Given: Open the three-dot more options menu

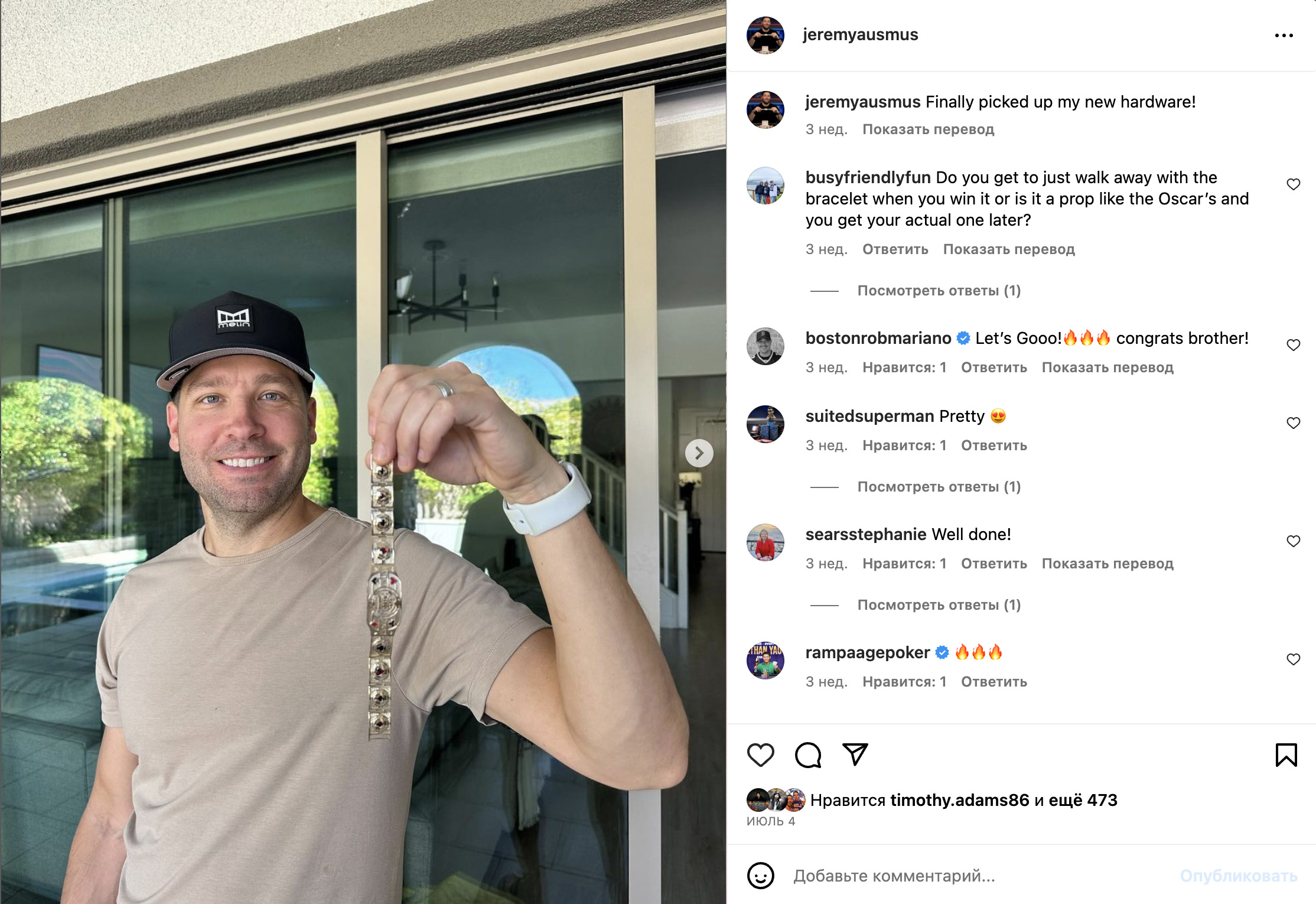Looking at the screenshot, I should point(1284,35).
